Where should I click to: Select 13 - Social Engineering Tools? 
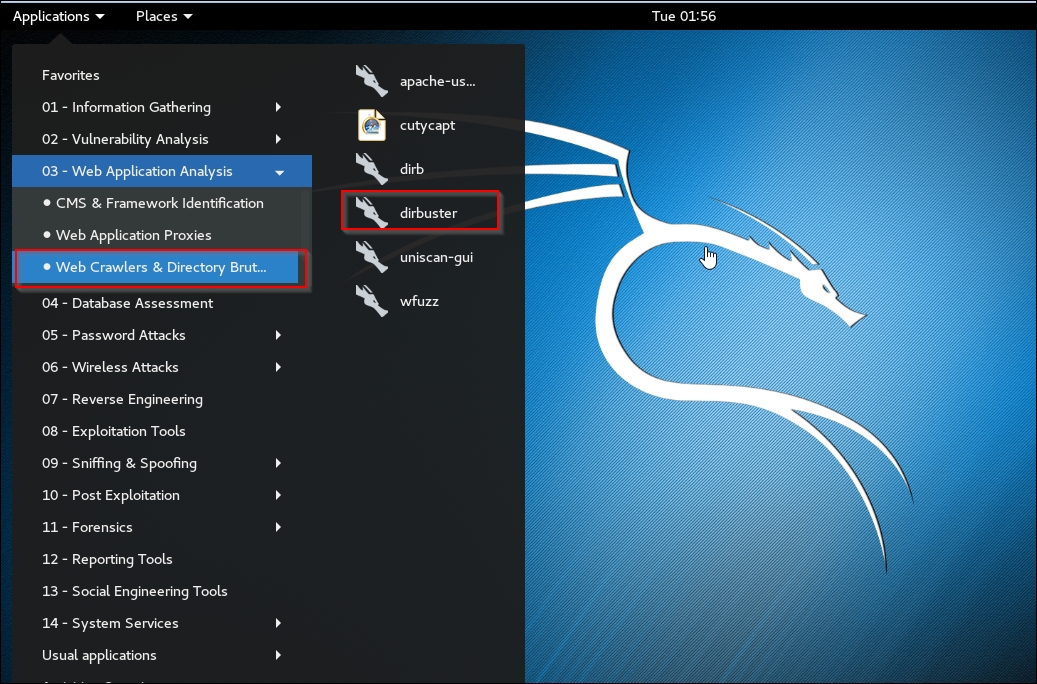tap(134, 591)
